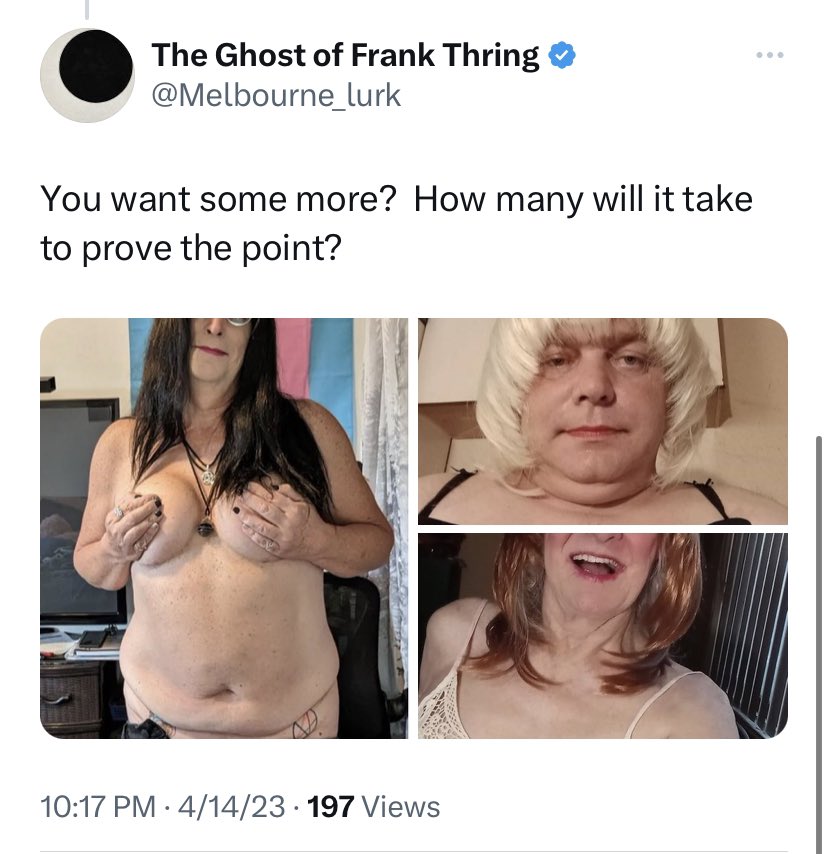View the 197 Views analytics
The height and width of the screenshot is (854, 828).
point(374,807)
